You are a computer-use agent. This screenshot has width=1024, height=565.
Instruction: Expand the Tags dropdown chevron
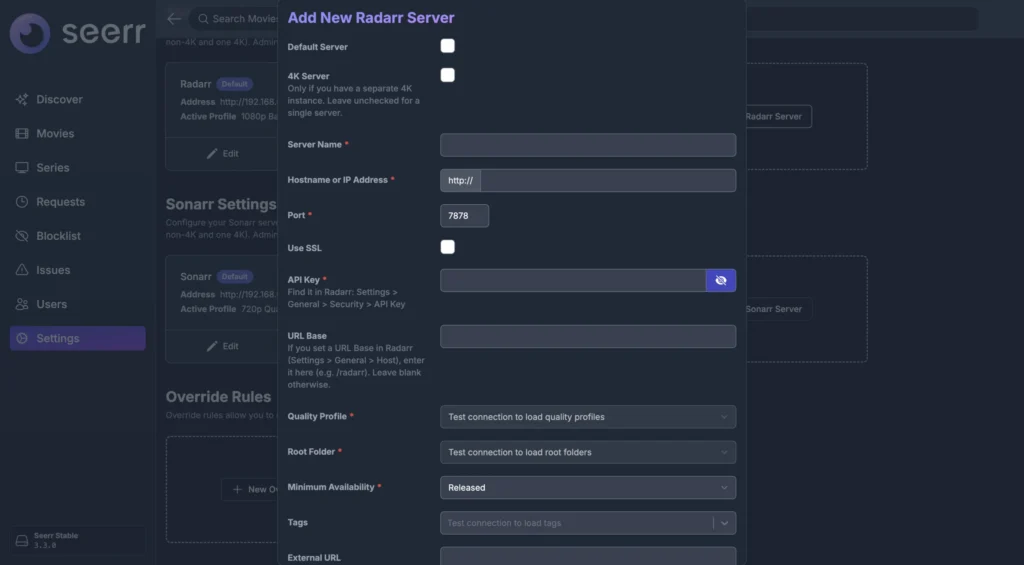point(724,523)
